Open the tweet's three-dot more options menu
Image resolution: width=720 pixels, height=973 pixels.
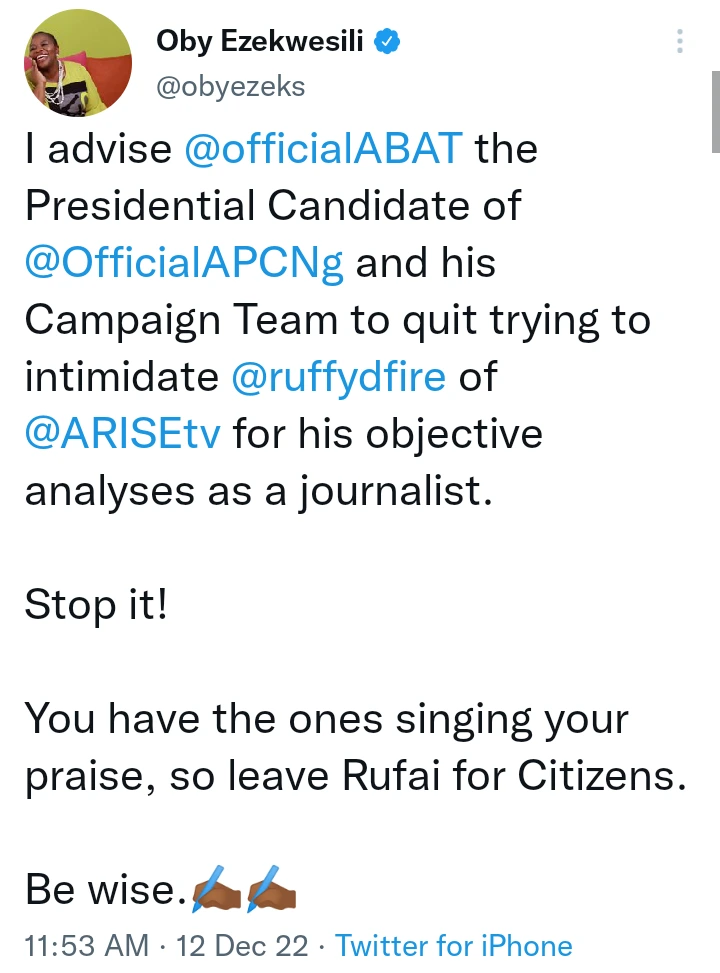[680, 41]
